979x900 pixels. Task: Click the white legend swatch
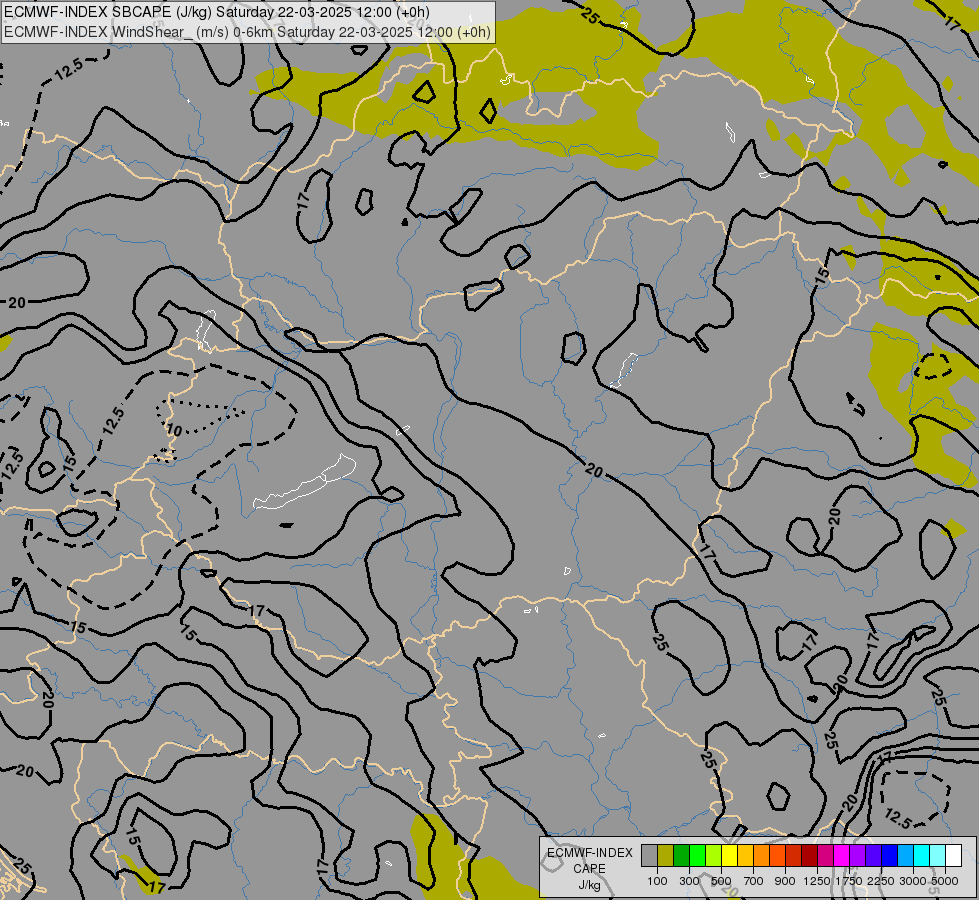coord(953,855)
